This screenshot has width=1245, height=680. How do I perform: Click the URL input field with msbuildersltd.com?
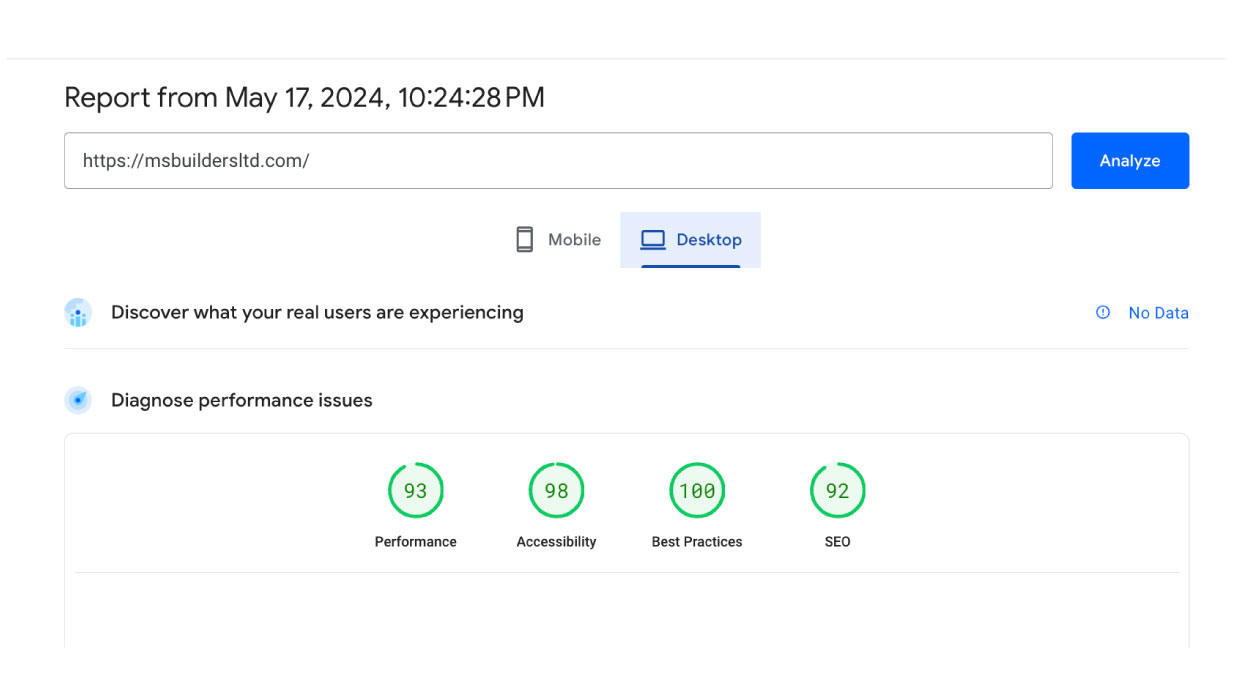pos(557,161)
